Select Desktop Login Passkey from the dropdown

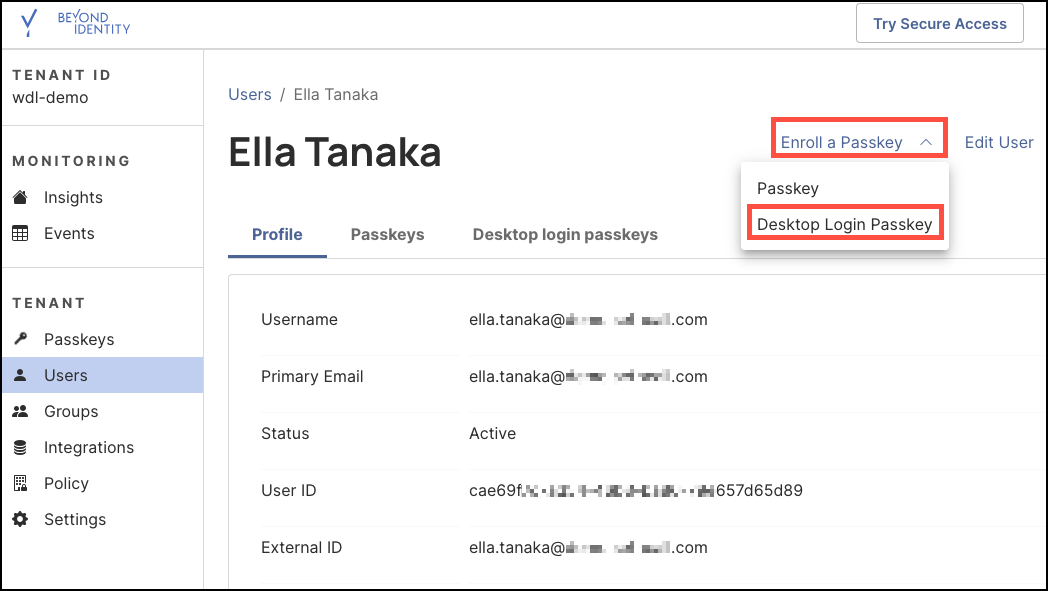click(845, 224)
